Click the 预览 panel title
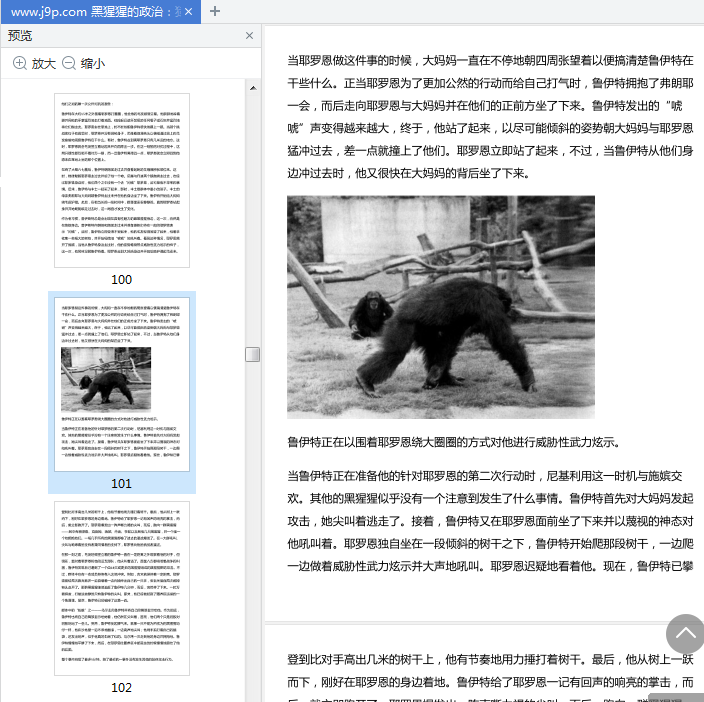The height and width of the screenshot is (702, 704). point(20,35)
